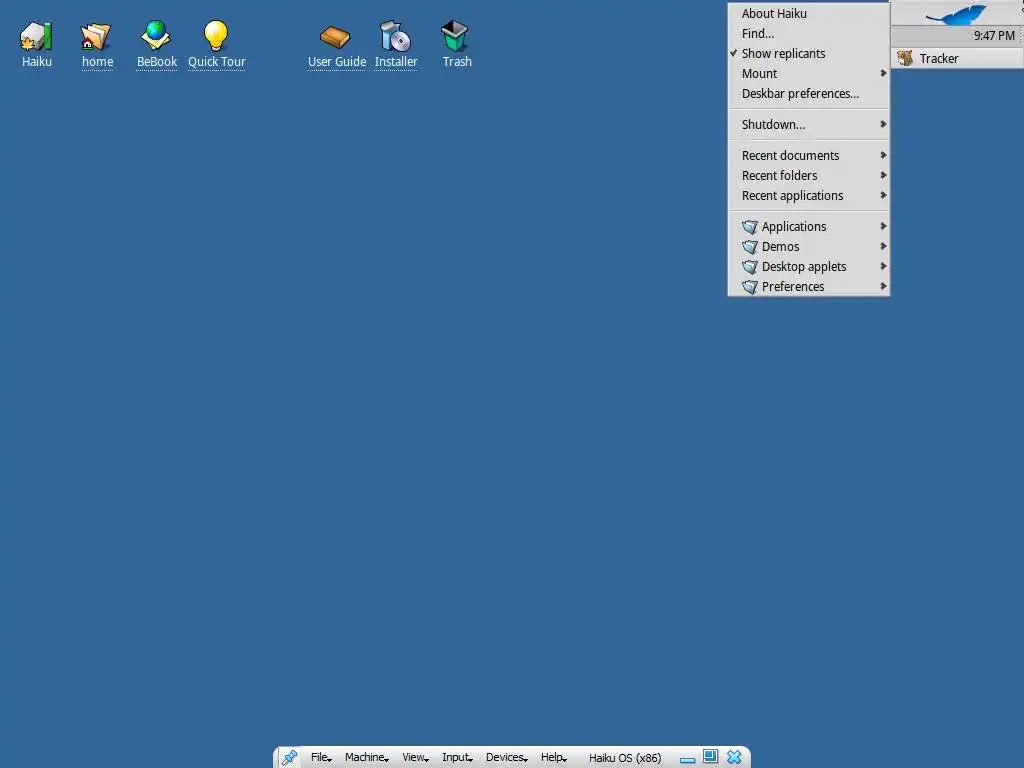Expand the Recent applications submenu arrow
This screenshot has width=1024, height=768.
point(883,195)
